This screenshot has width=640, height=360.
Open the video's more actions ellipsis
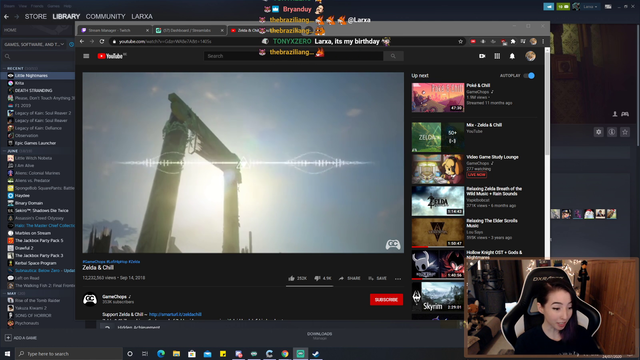pos(398,278)
